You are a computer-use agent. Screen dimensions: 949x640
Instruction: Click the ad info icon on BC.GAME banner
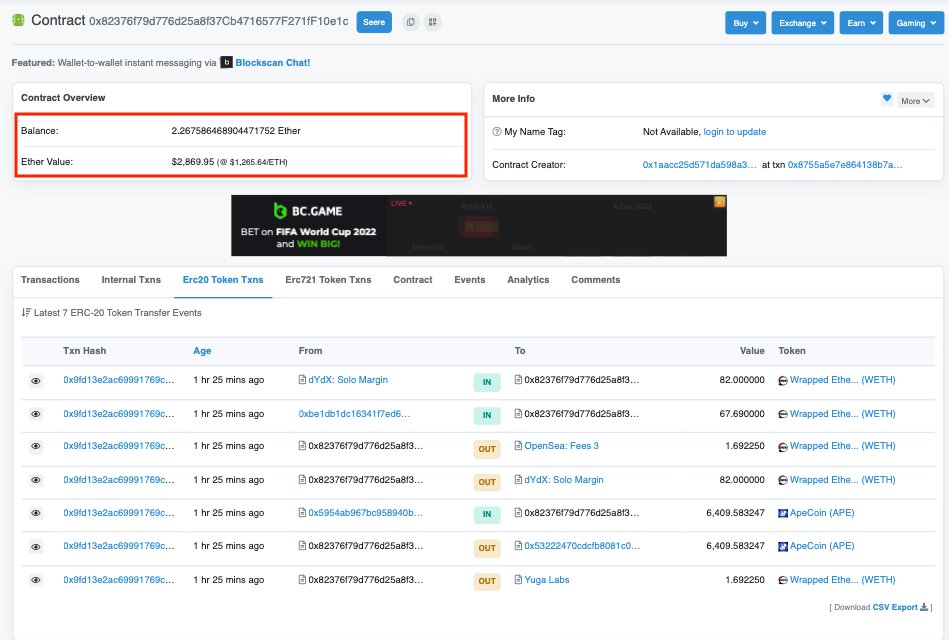[720, 202]
